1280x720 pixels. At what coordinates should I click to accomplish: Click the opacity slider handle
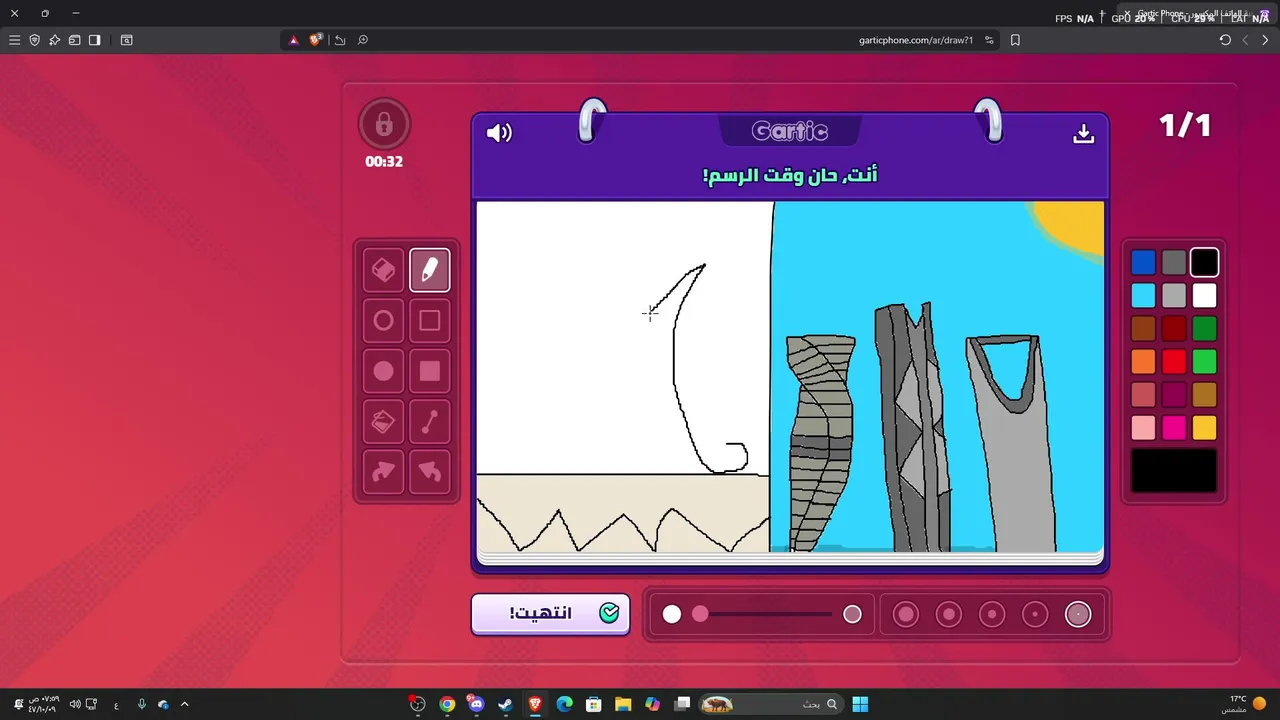[x=700, y=614]
